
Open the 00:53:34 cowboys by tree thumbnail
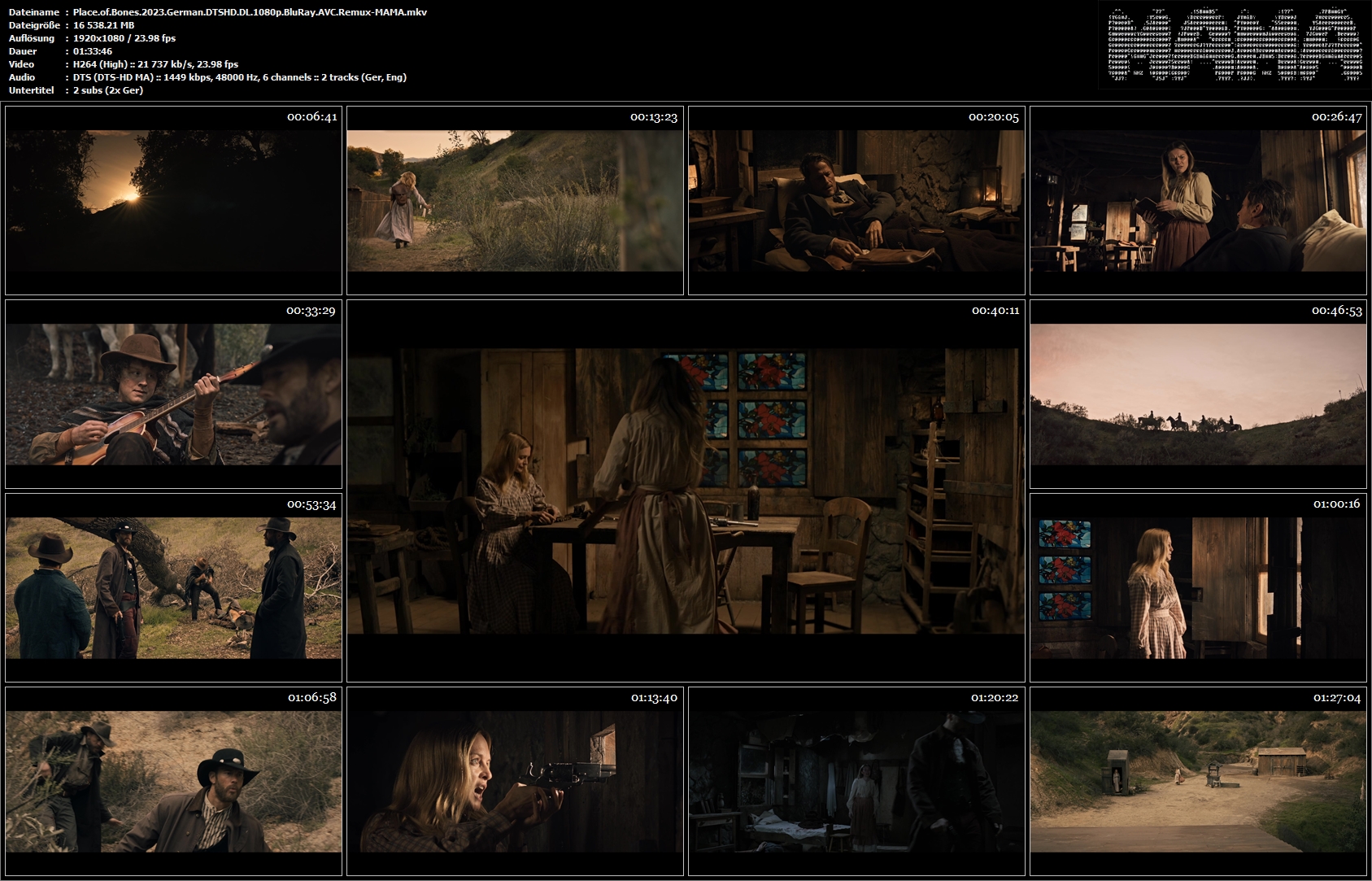coord(173,587)
